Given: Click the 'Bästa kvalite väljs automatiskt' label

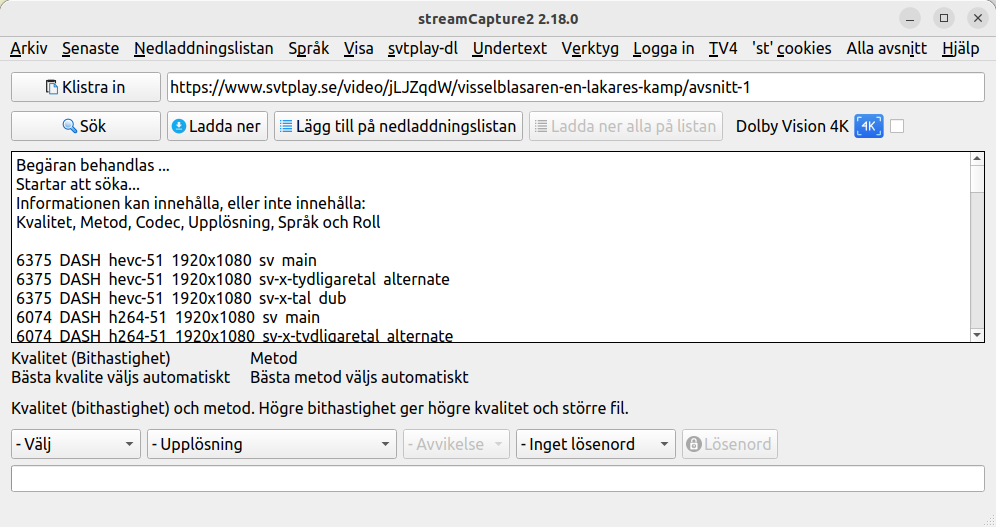Looking at the screenshot, I should coord(121,377).
